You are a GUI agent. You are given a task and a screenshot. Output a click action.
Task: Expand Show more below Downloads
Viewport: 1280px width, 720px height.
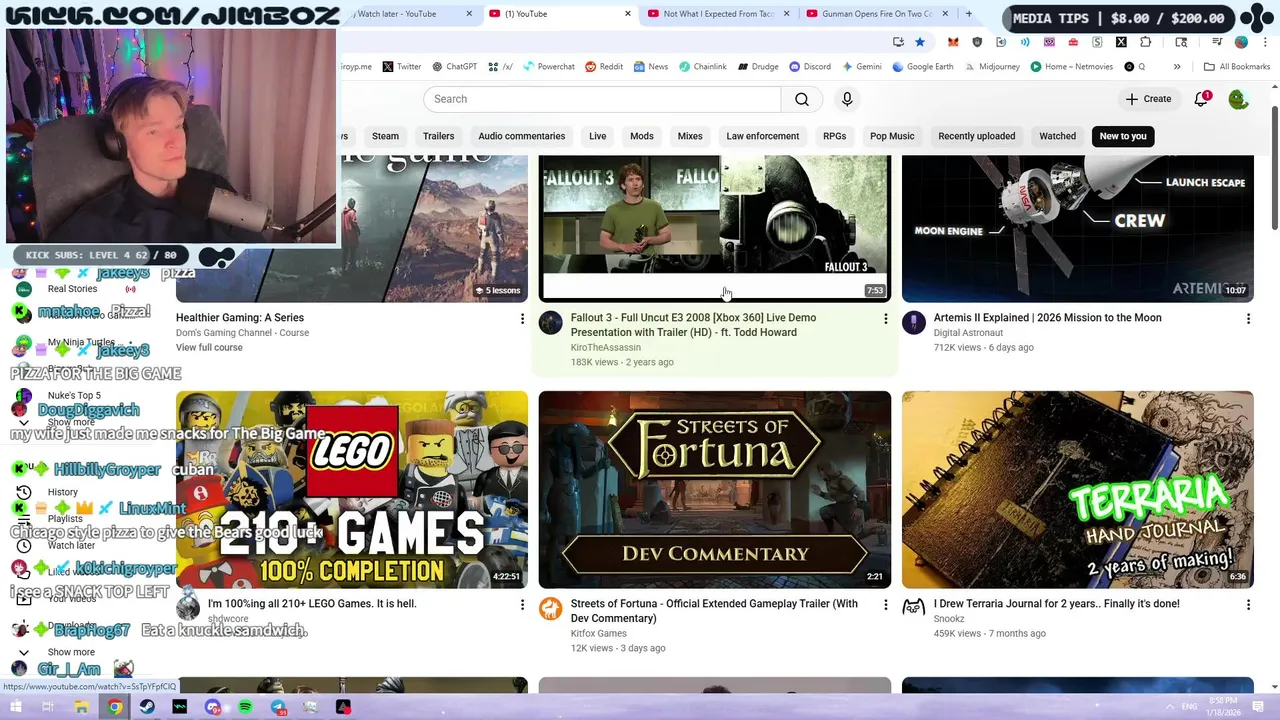[71, 652]
